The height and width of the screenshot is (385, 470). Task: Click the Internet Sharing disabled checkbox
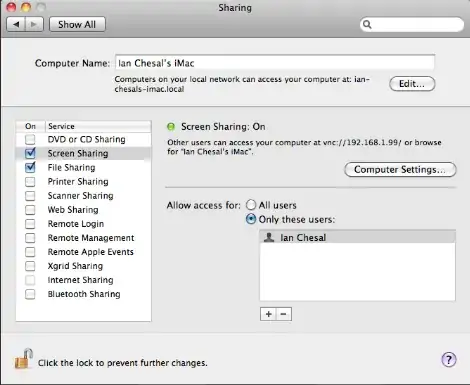[30, 280]
